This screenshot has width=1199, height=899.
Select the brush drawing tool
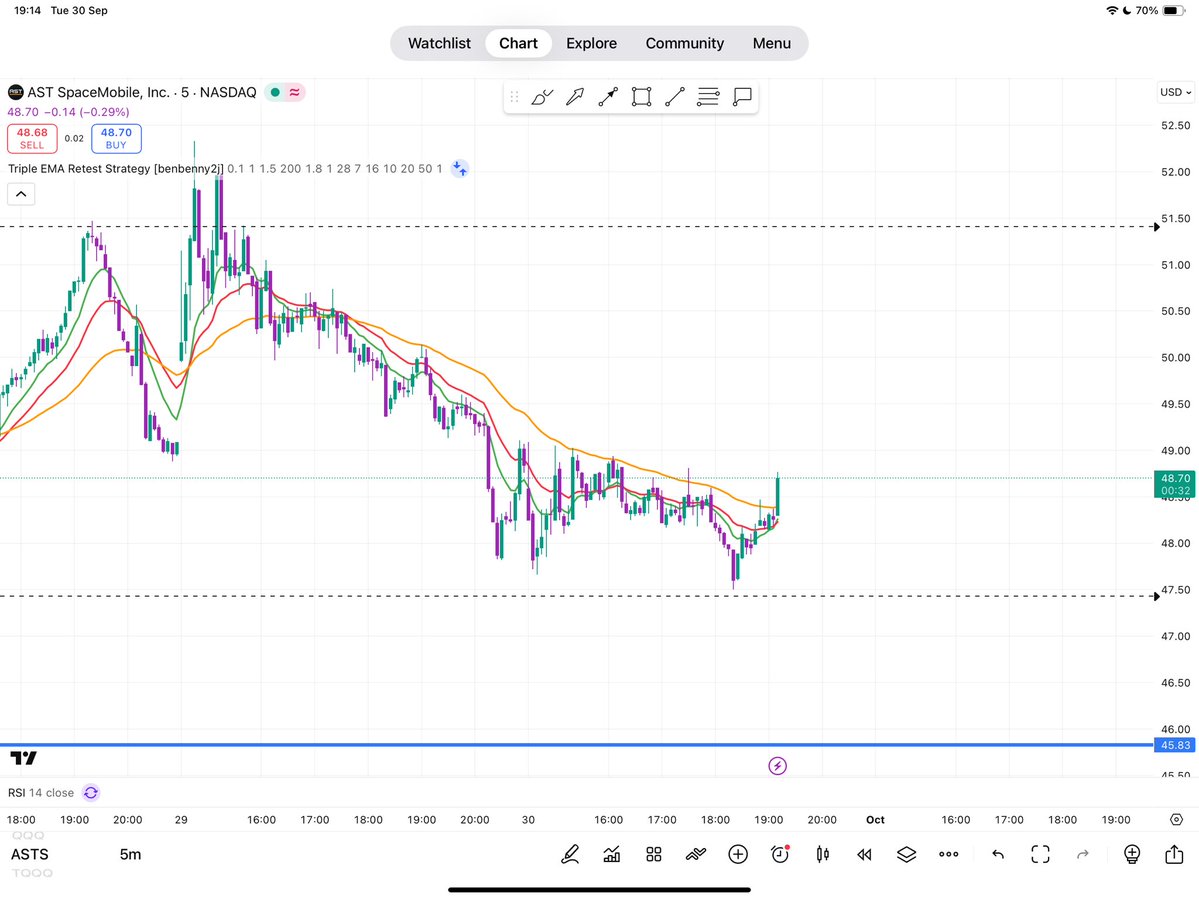click(x=541, y=97)
